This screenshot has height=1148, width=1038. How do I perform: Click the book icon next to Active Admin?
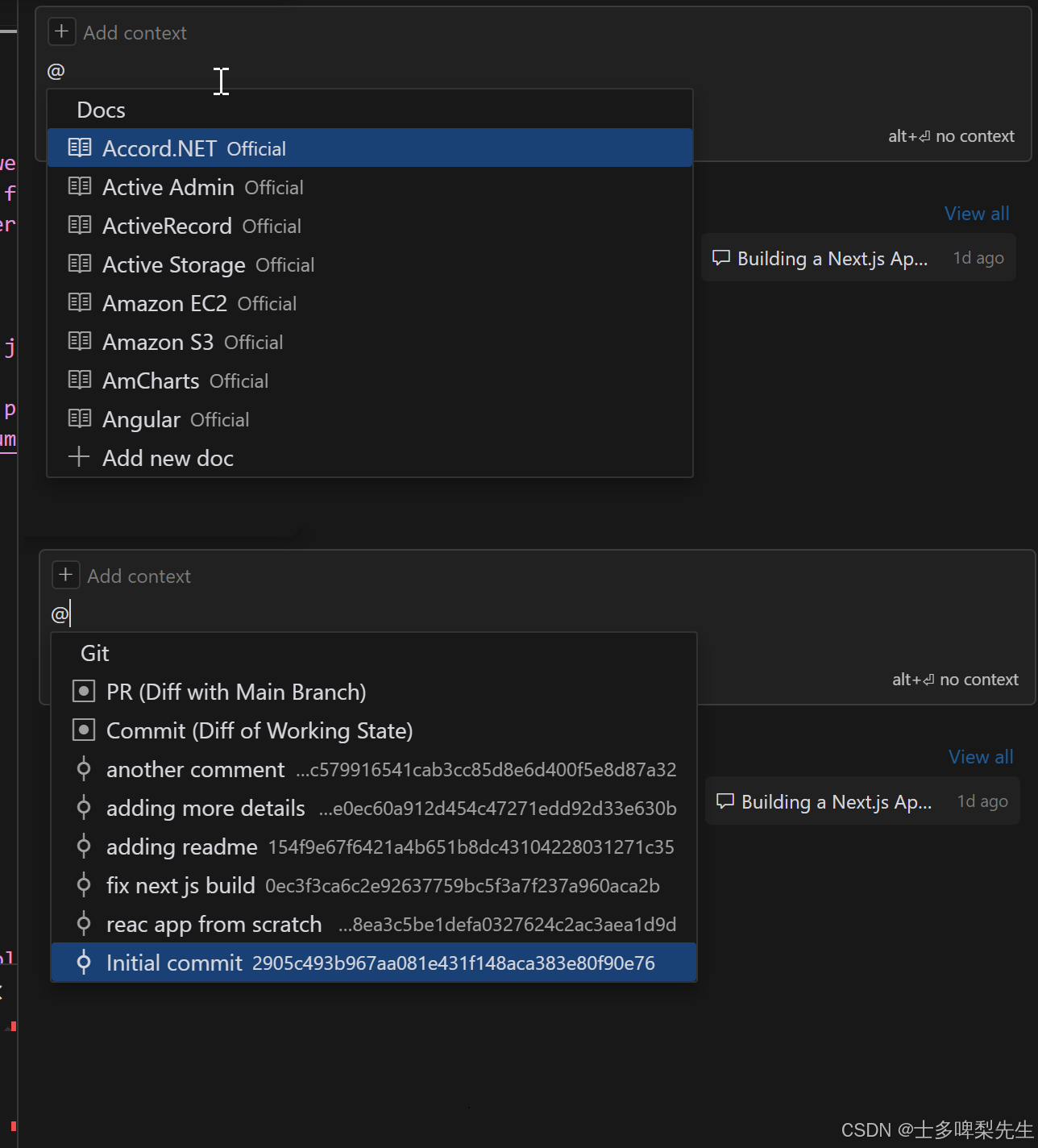pyautogui.click(x=80, y=186)
